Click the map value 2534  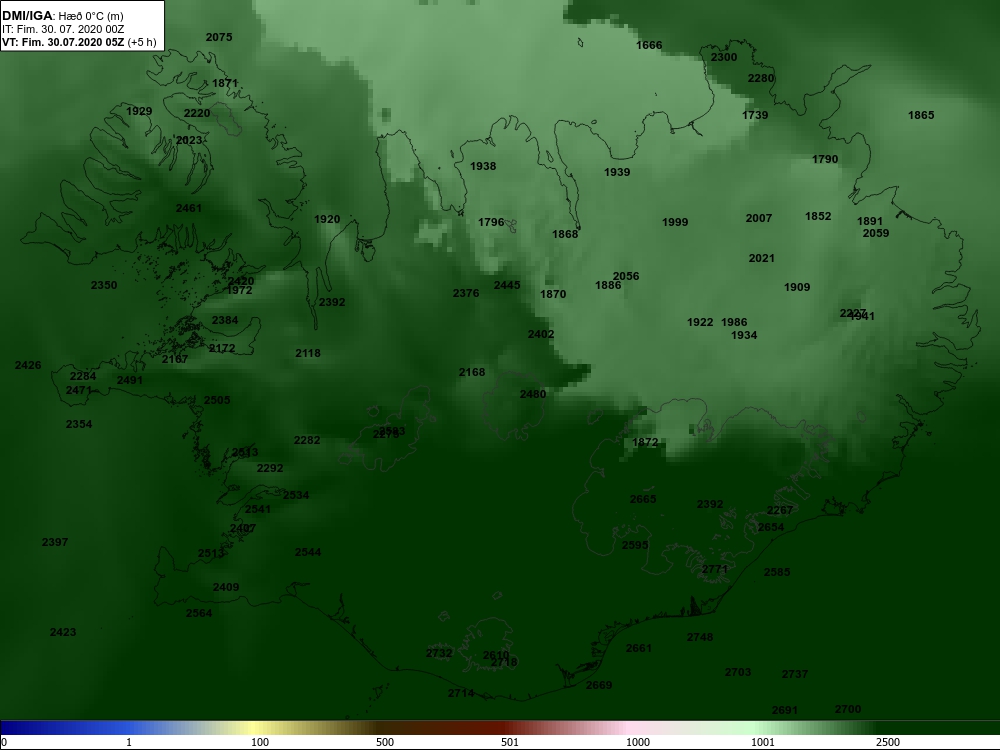296,495
